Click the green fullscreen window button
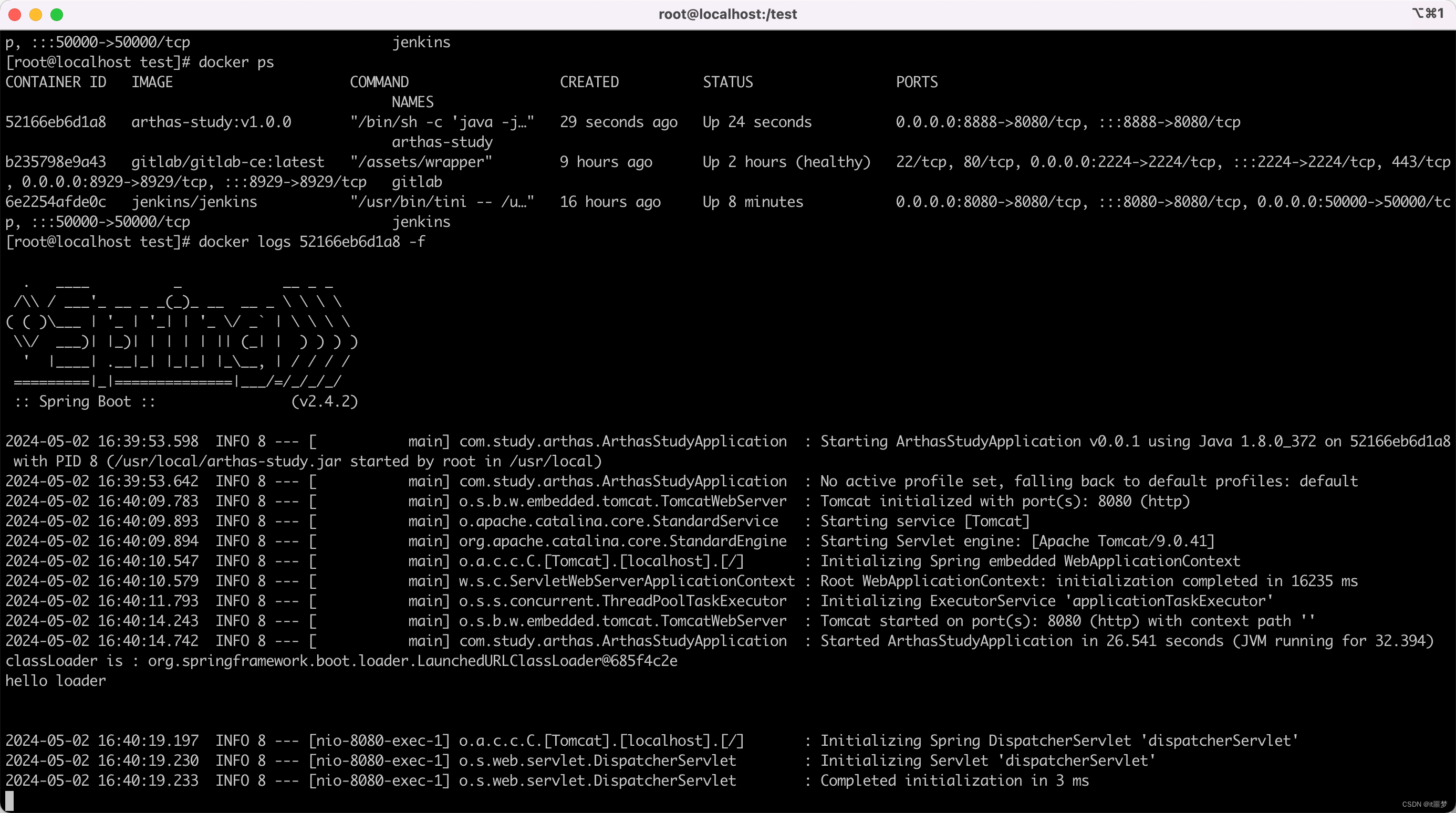1456x813 pixels. click(x=57, y=15)
